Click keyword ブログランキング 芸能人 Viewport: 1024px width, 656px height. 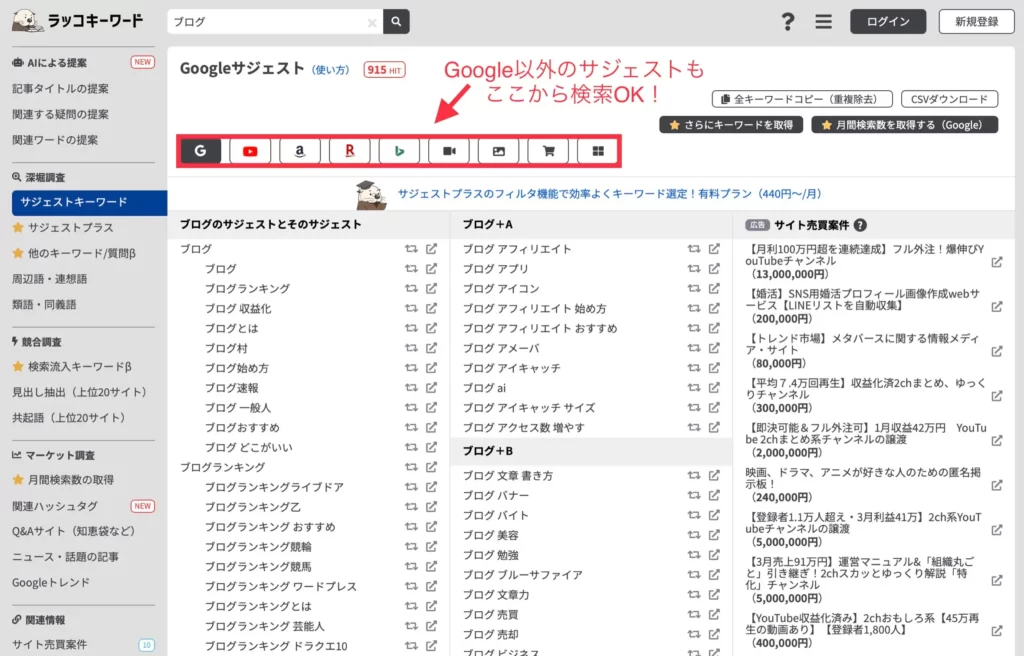[264, 626]
